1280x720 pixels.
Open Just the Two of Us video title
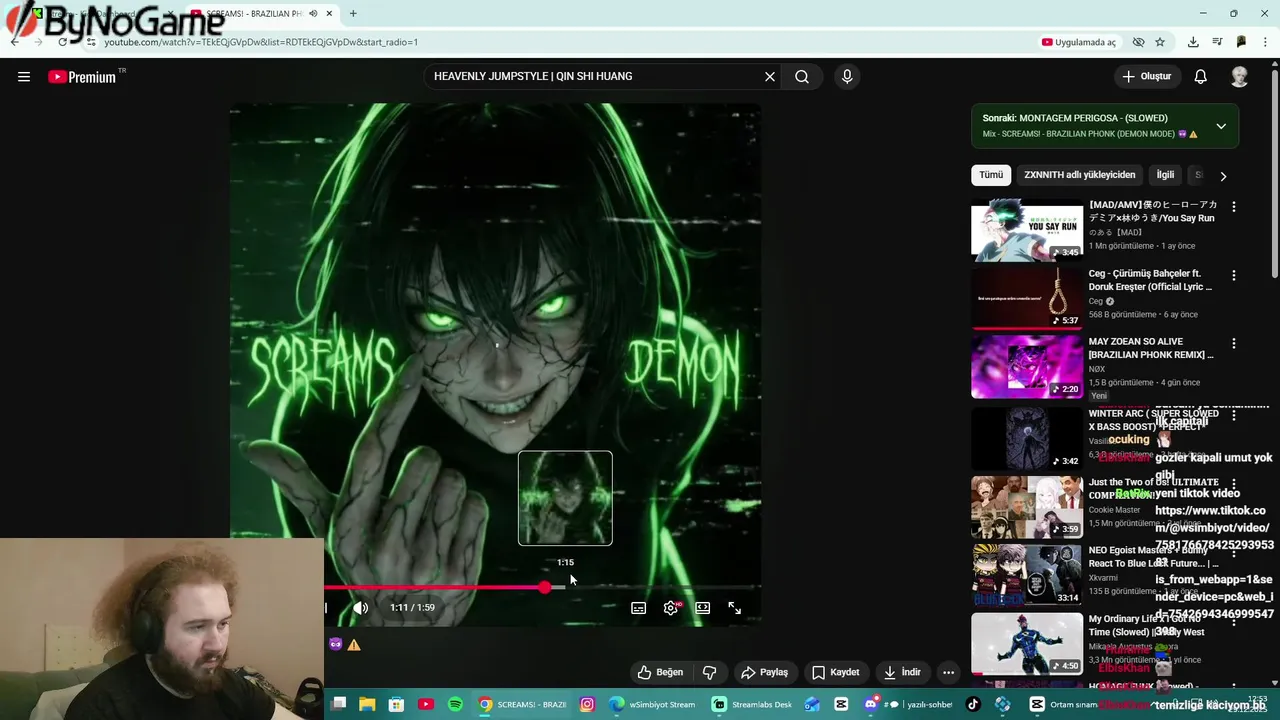(1153, 488)
